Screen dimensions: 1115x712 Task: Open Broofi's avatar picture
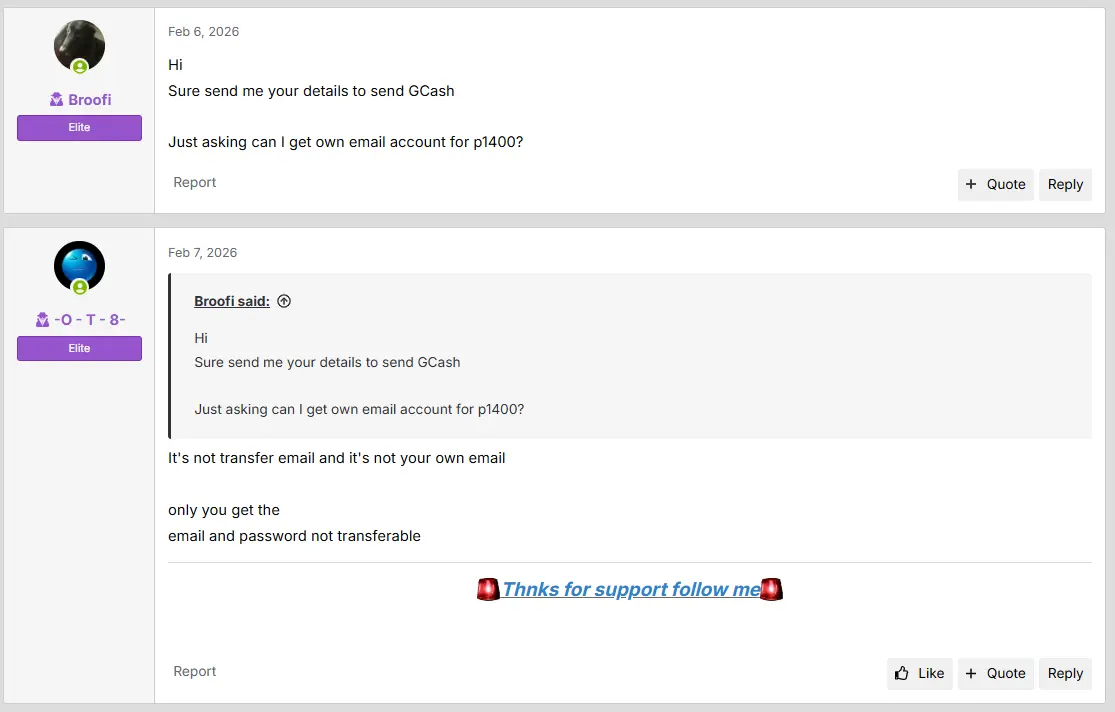79,46
